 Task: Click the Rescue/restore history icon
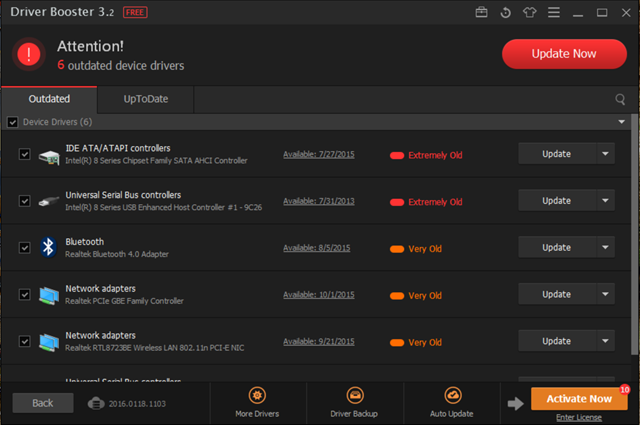point(505,13)
